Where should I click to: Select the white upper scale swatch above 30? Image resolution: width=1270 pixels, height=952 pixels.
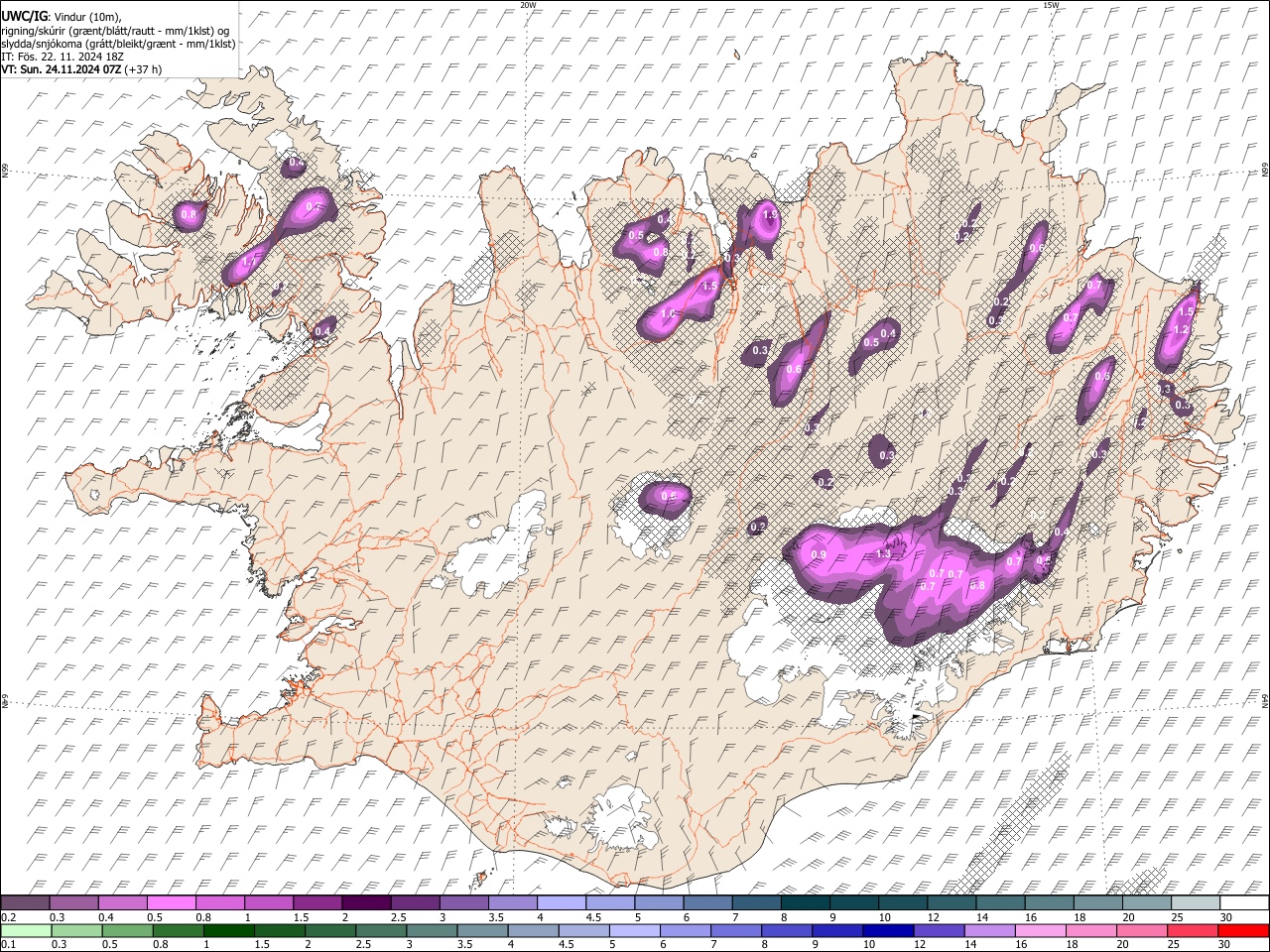point(1245,903)
